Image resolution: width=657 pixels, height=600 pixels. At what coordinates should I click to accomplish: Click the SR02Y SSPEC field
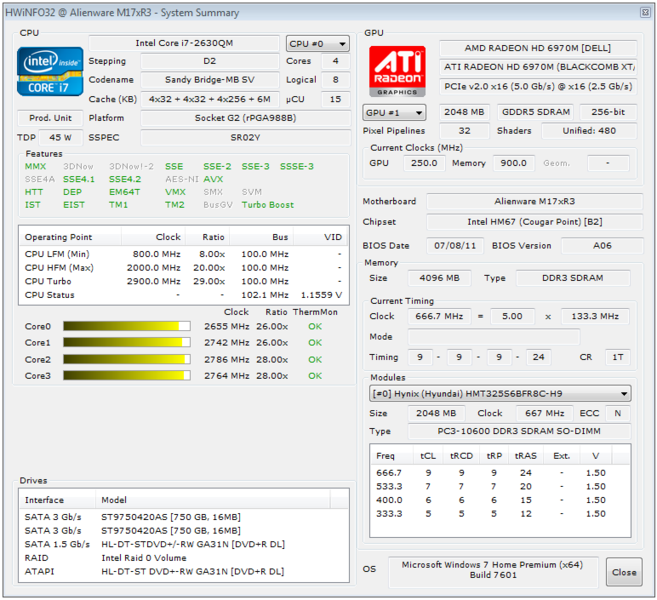[x=246, y=137]
